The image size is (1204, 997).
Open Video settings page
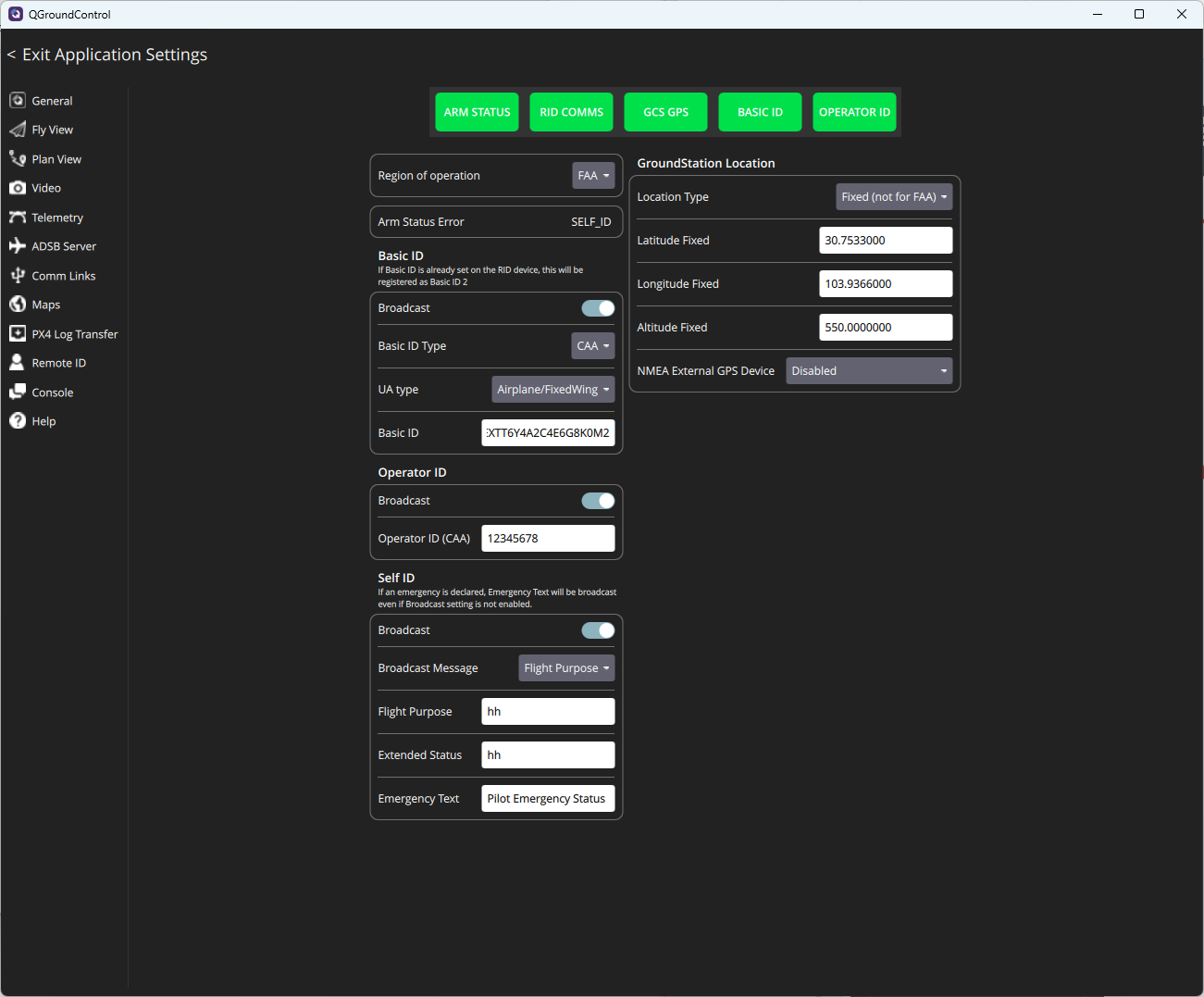46,188
